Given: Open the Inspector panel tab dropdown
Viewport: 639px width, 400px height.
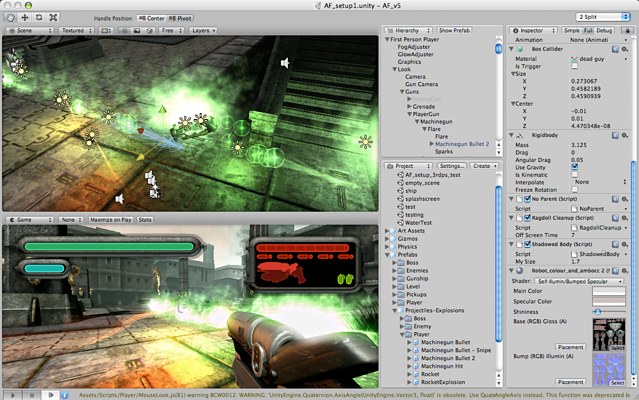Looking at the screenshot, I should (x=533, y=31).
